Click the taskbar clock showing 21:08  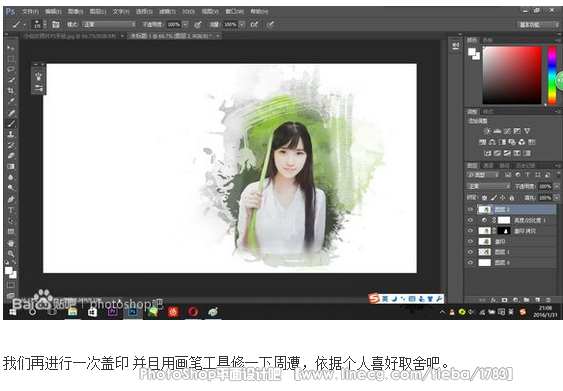[545, 311]
